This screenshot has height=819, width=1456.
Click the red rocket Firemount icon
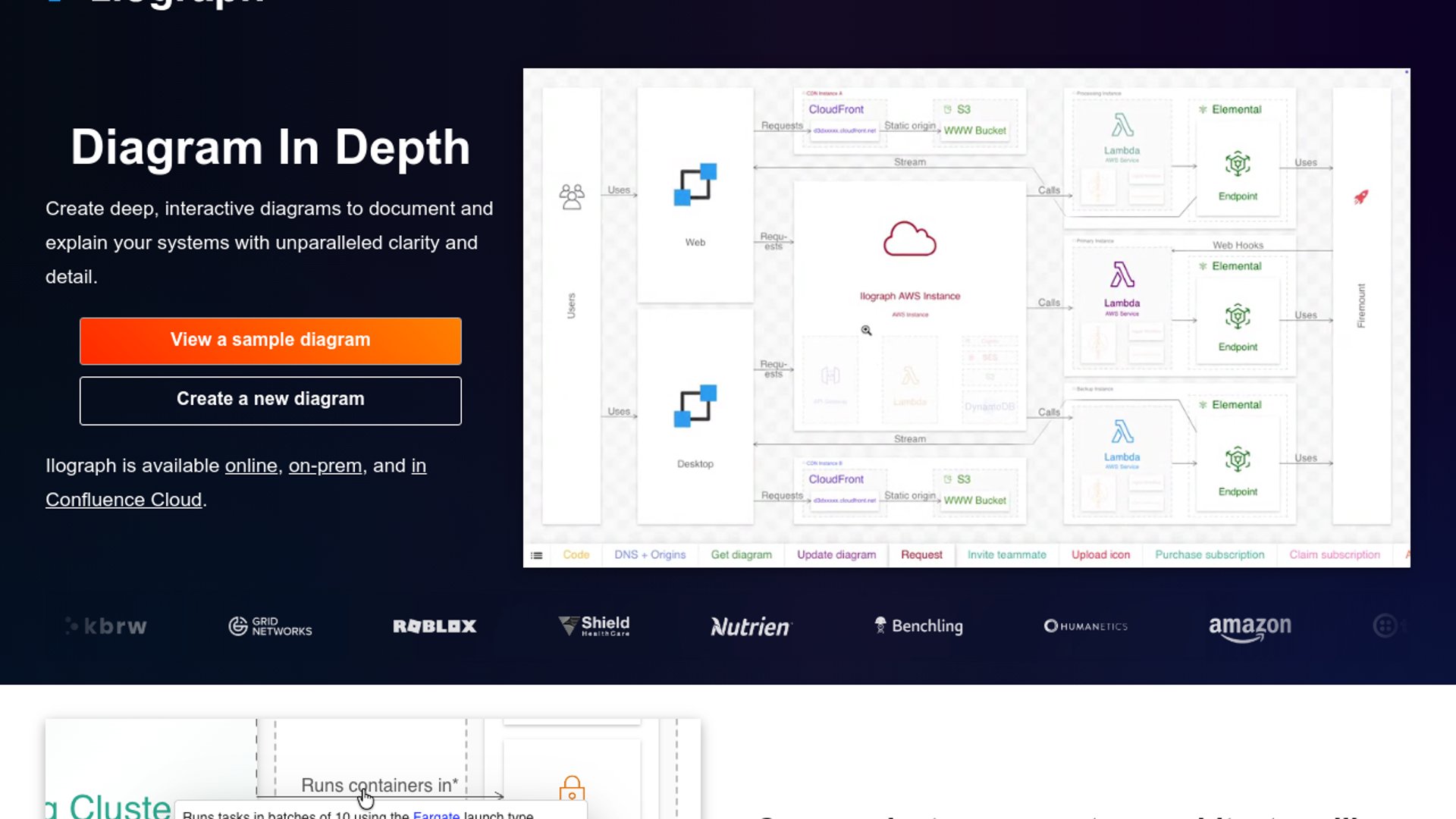1361,197
